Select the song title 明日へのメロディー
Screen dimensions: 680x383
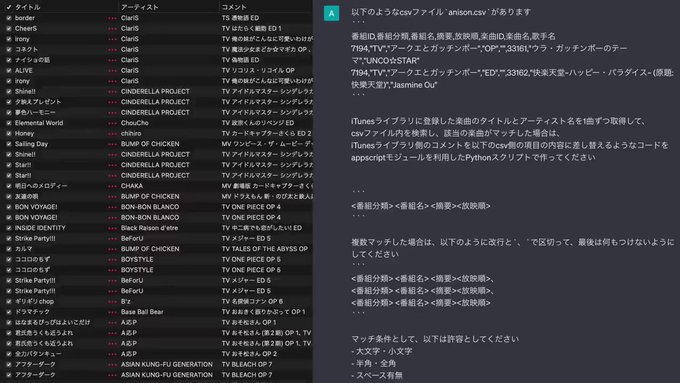point(41,186)
